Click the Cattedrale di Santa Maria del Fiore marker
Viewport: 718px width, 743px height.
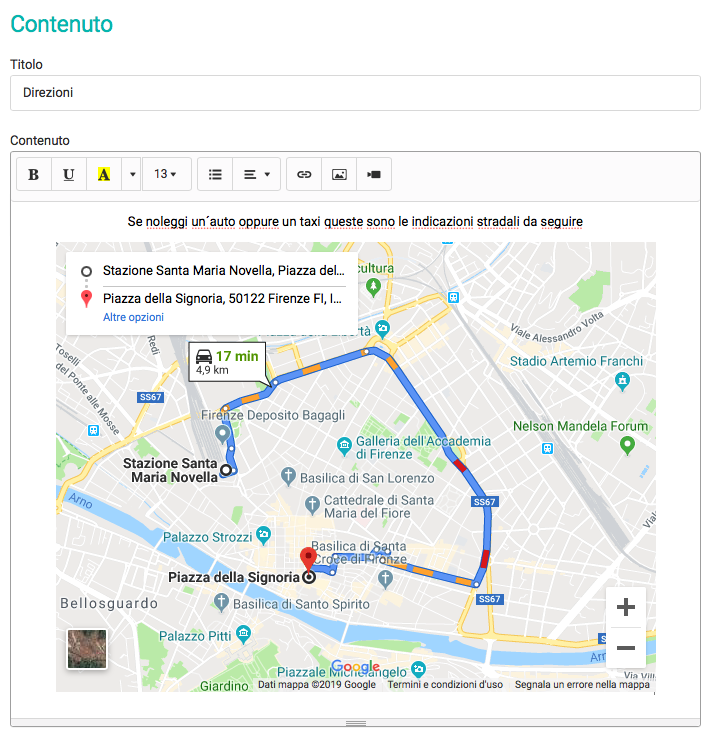coord(312,505)
